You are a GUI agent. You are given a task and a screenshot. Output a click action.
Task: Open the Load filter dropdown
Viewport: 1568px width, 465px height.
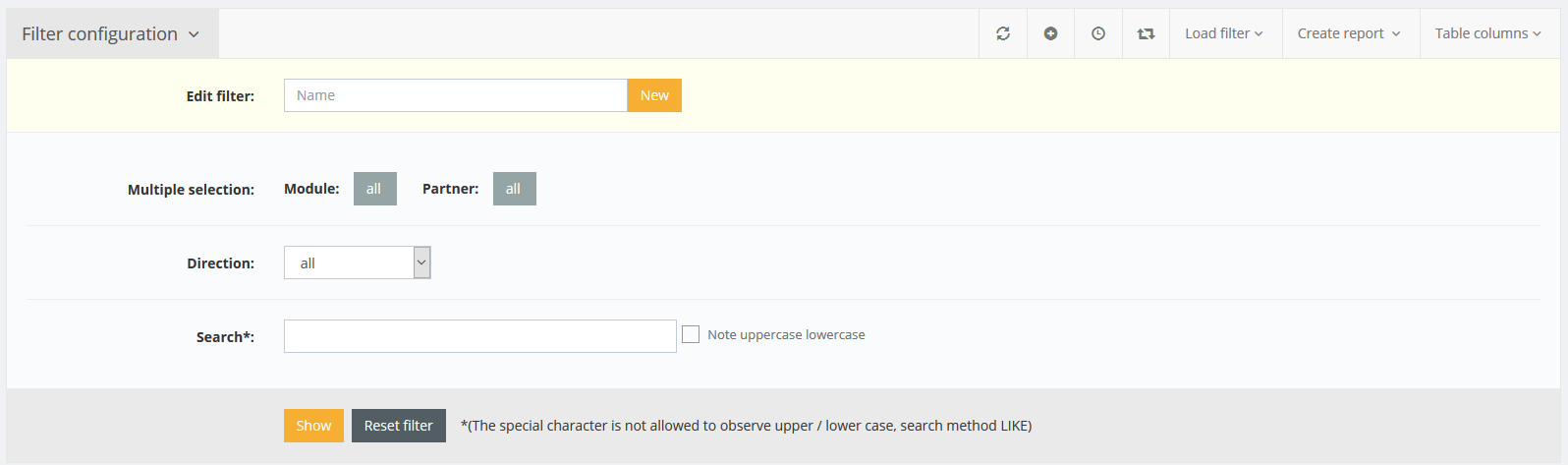[x=1224, y=33]
